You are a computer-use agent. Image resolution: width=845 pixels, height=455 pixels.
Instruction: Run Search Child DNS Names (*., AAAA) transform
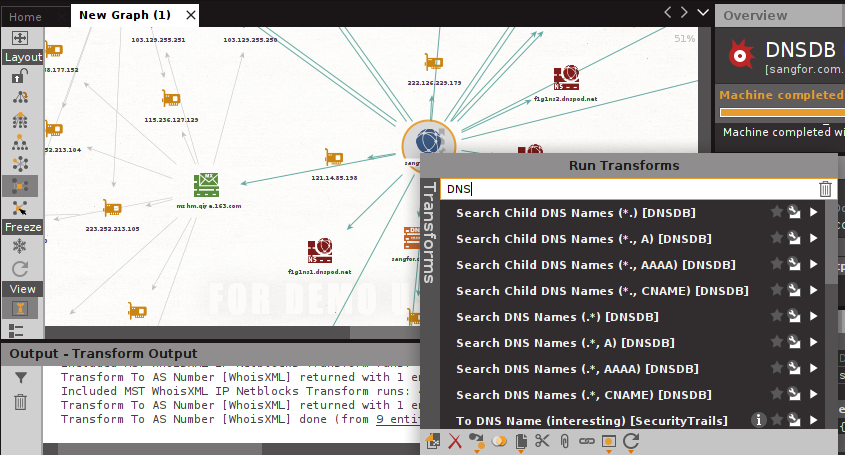[595, 265]
